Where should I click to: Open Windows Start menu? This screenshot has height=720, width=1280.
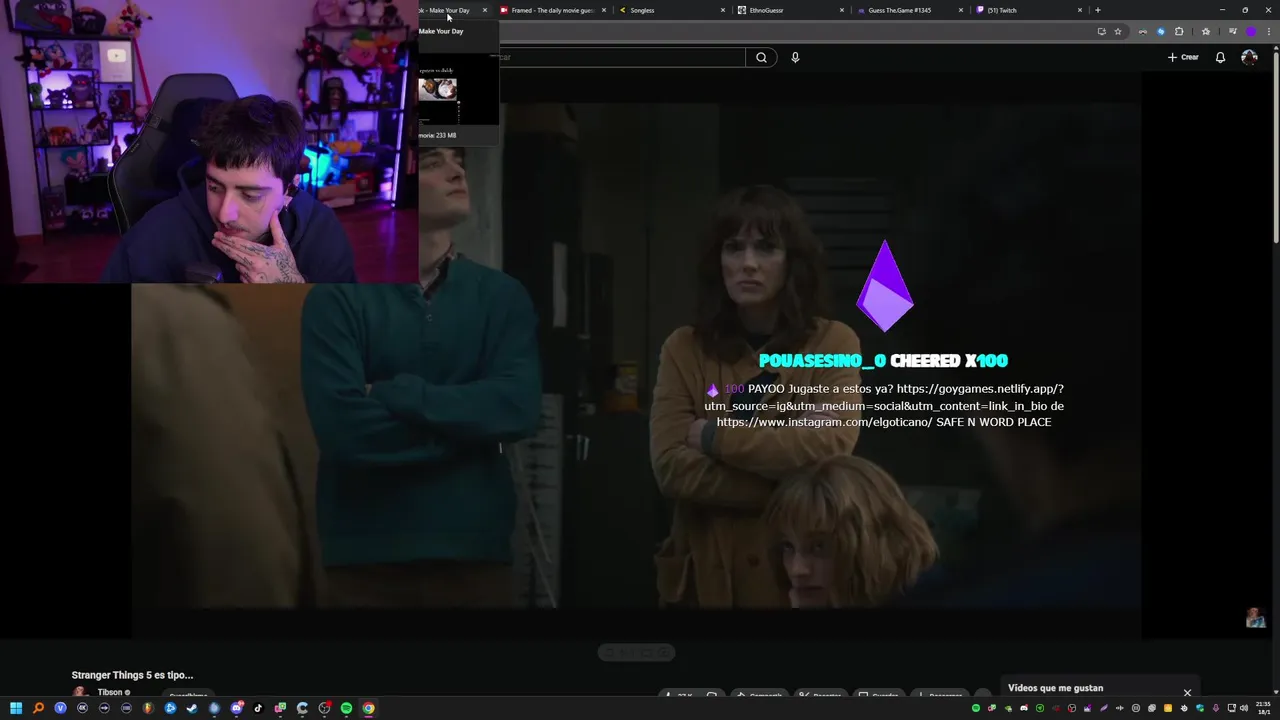(16, 708)
